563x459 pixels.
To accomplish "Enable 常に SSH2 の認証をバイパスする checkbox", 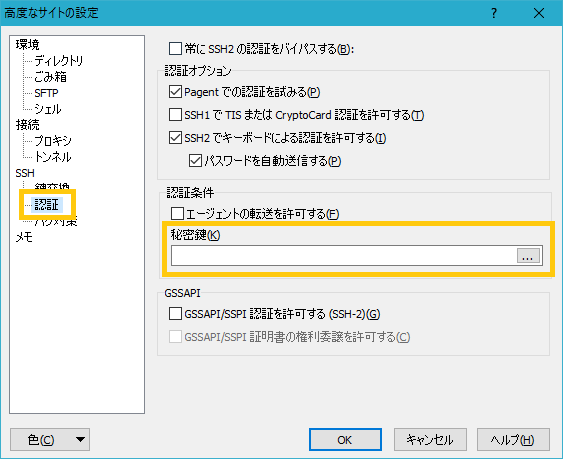I will [x=175, y=48].
